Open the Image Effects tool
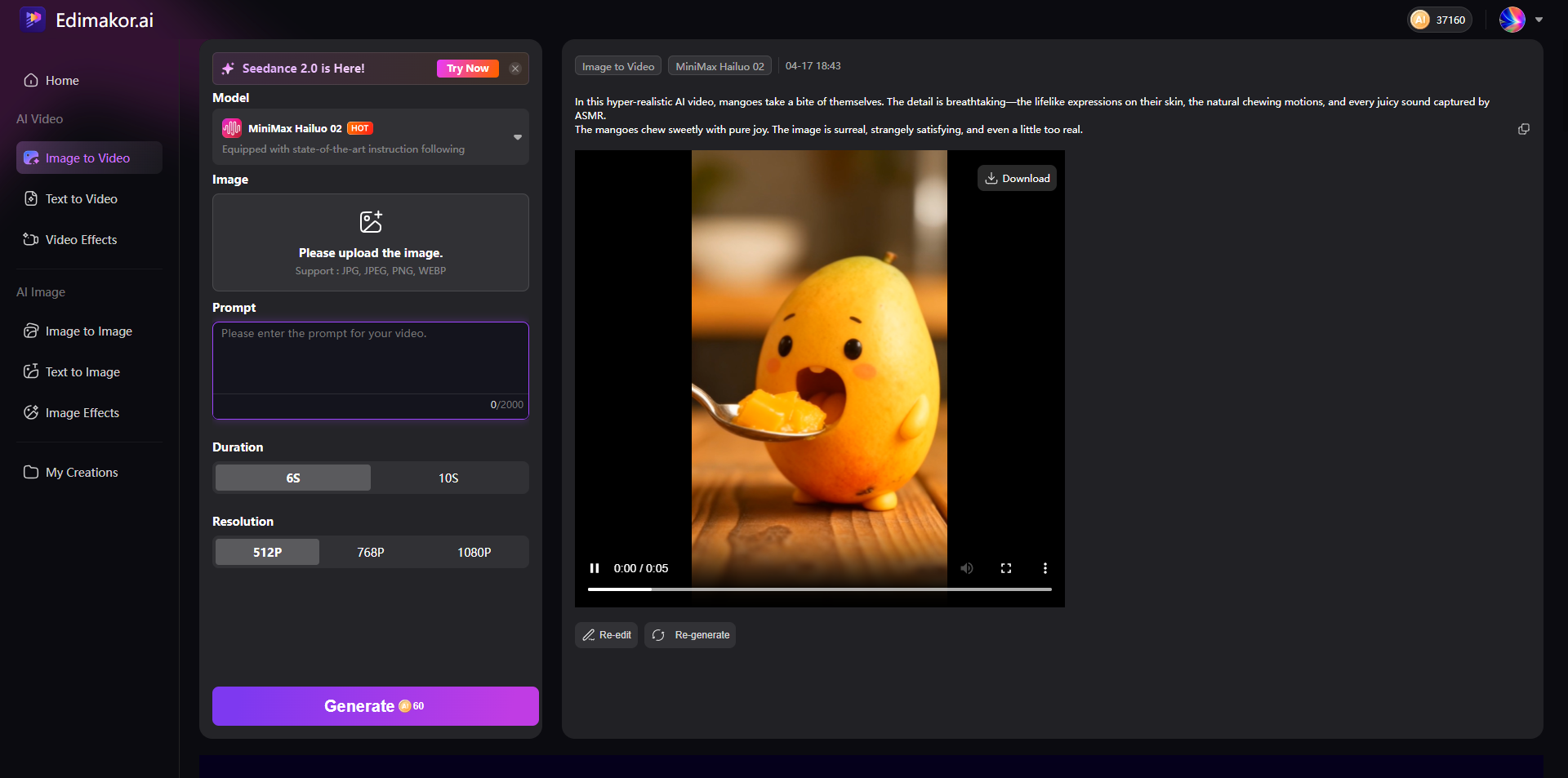Viewport: 1568px width, 778px height. [82, 412]
